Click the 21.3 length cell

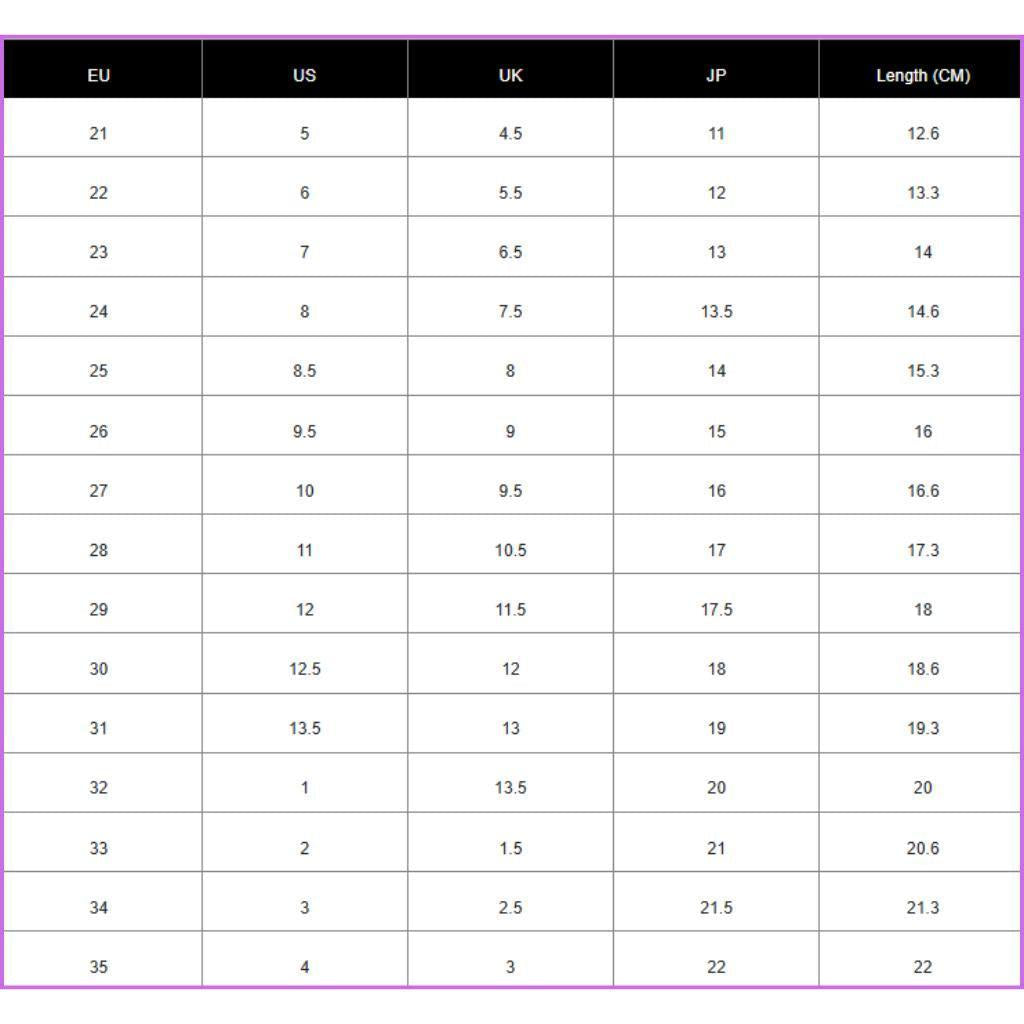(922, 908)
